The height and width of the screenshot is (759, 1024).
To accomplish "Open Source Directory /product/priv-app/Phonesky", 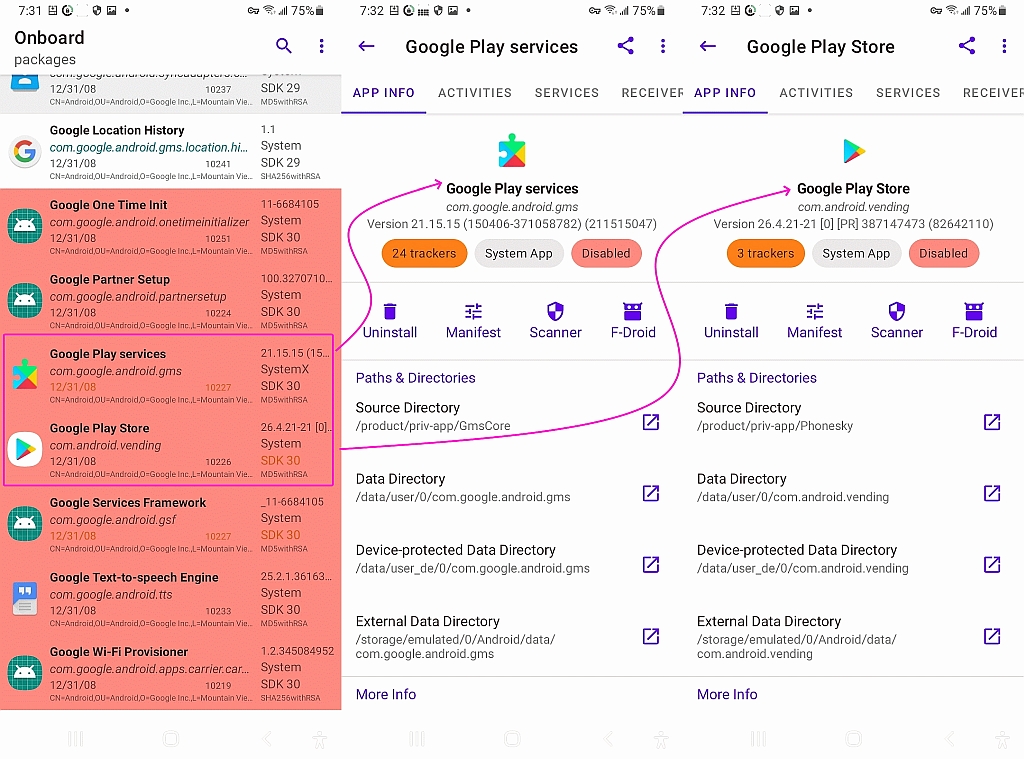I will coord(992,423).
